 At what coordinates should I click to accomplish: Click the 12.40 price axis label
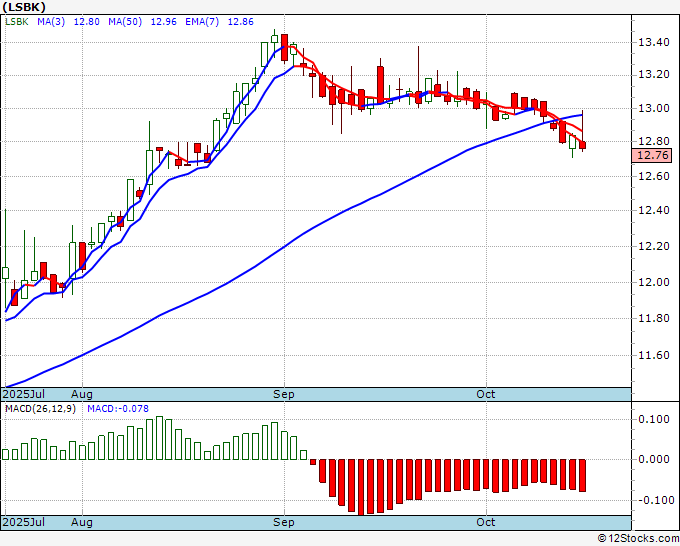[654, 210]
